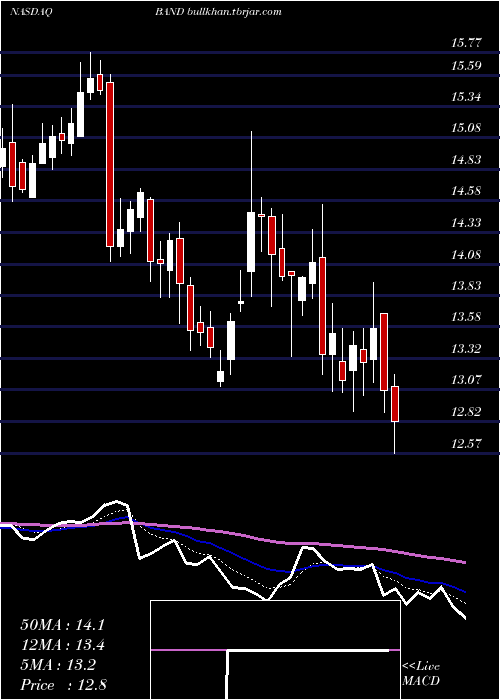The height and width of the screenshot is (700, 500).
Task: Click the 14.58 price label
Action: tap(467, 191)
